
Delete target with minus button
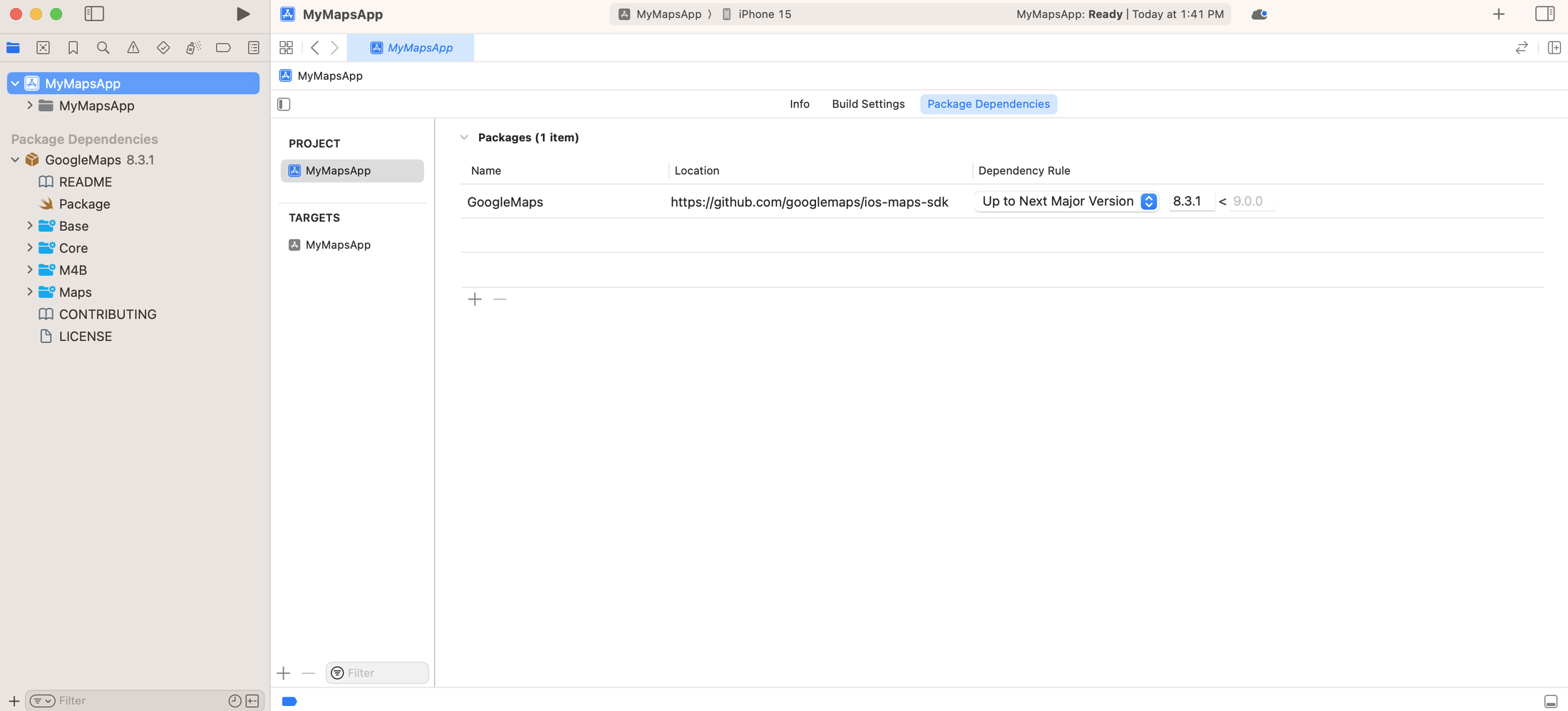click(308, 673)
